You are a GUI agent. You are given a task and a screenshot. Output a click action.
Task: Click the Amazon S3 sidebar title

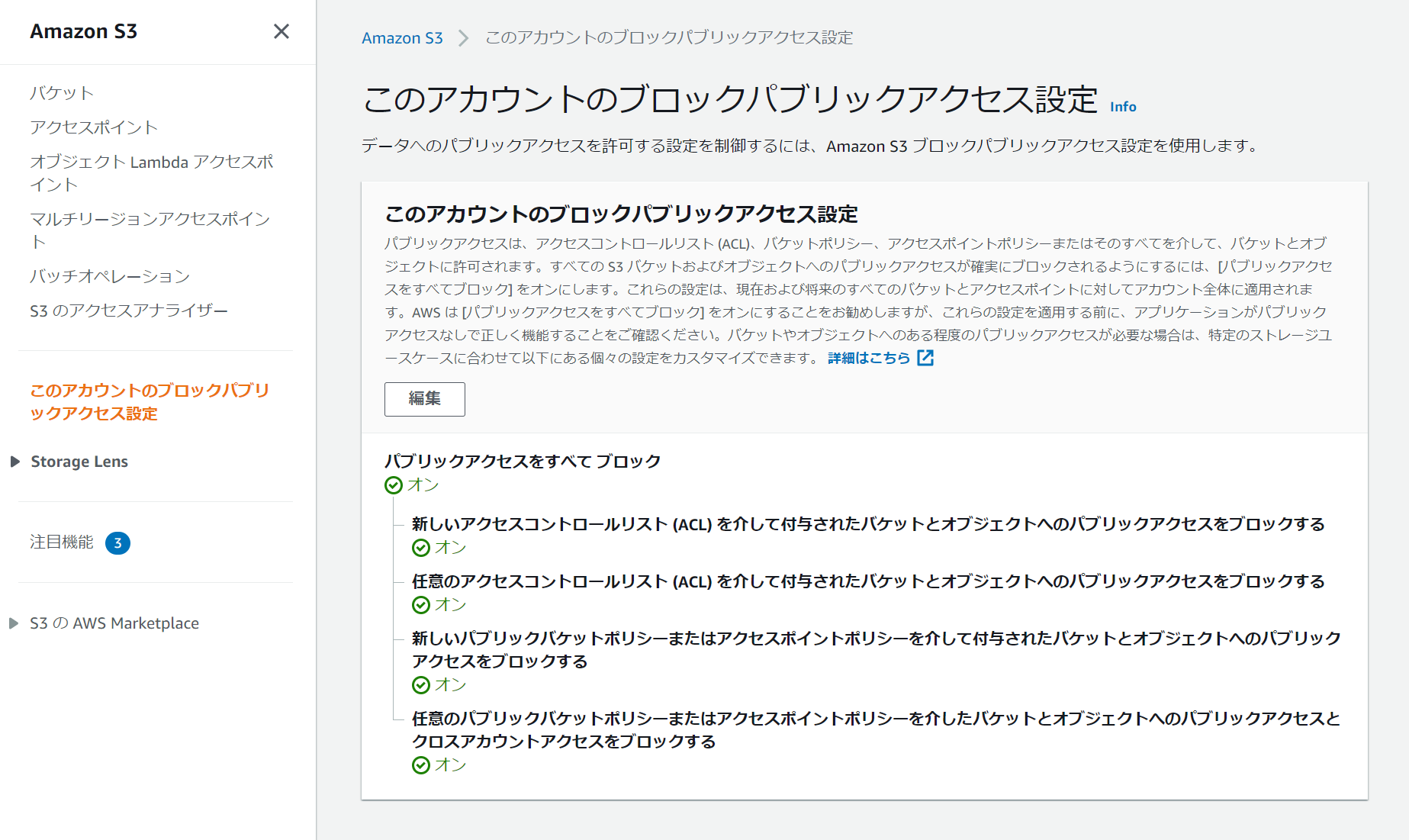(x=84, y=31)
